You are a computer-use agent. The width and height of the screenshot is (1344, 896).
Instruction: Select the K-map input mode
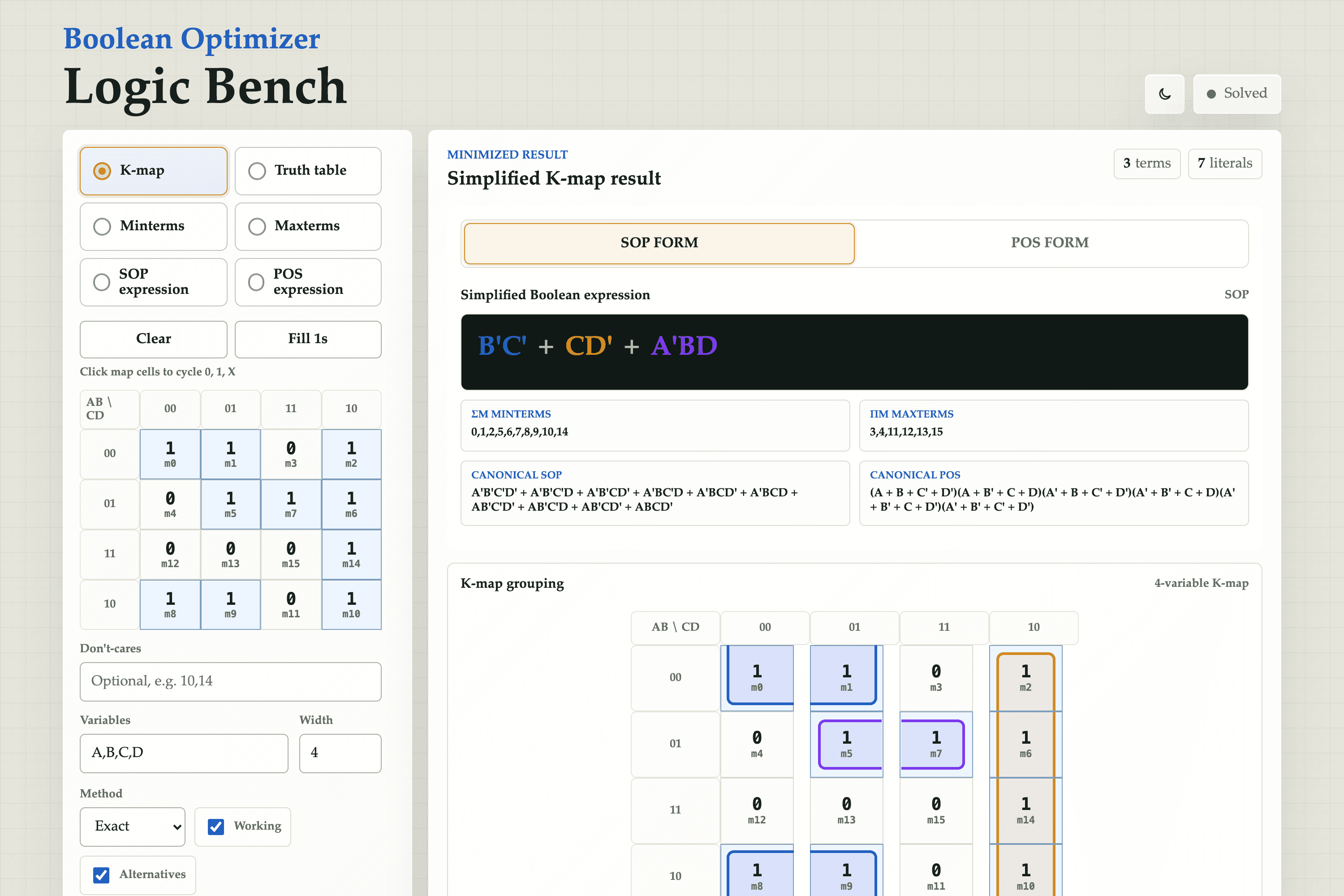click(x=153, y=171)
